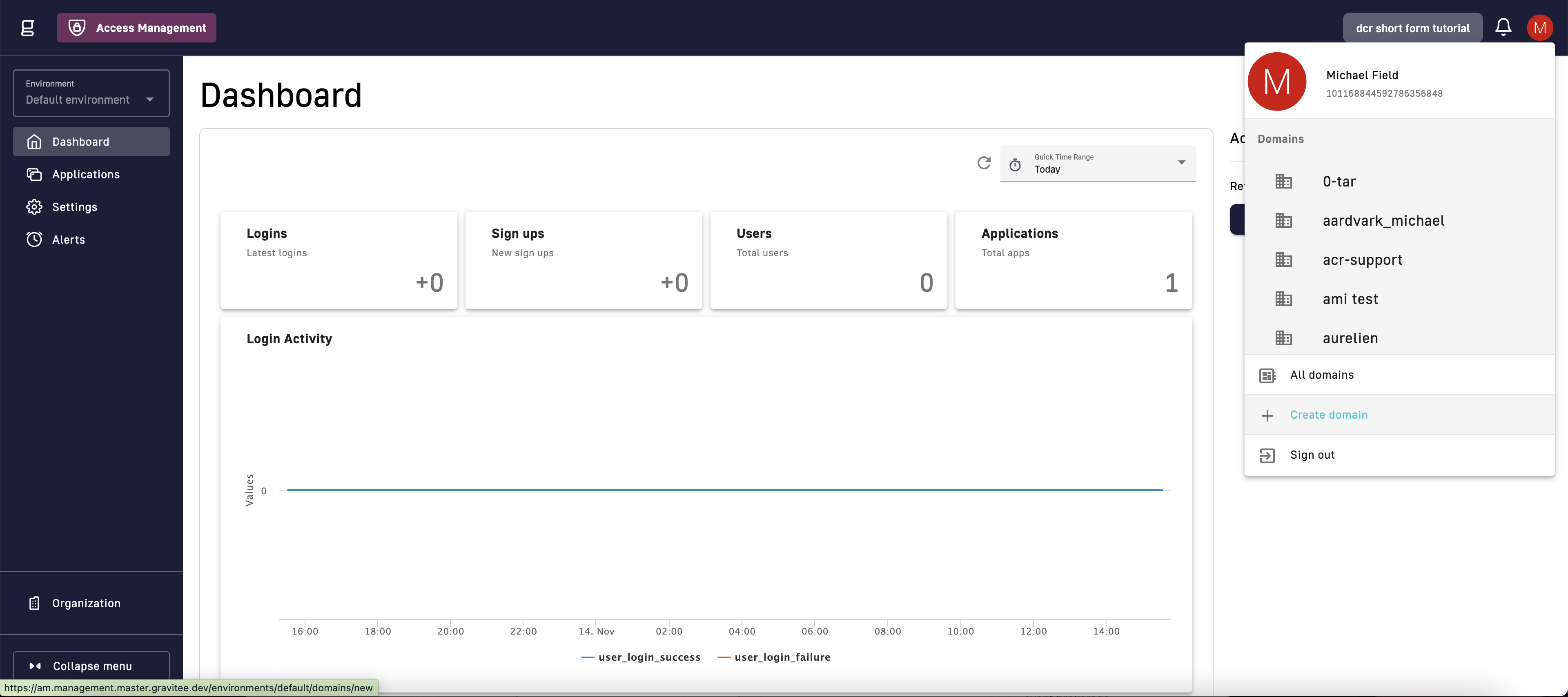
Task: Click the Settings gear icon in sidebar
Action: (x=34, y=207)
